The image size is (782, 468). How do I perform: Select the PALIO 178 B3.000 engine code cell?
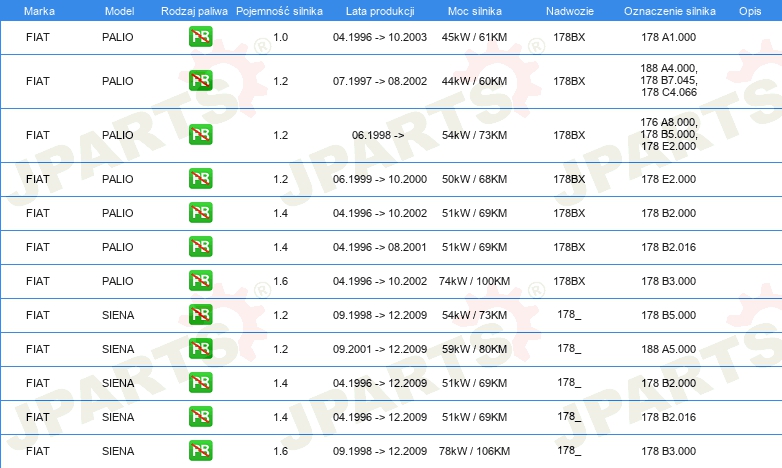[669, 281]
